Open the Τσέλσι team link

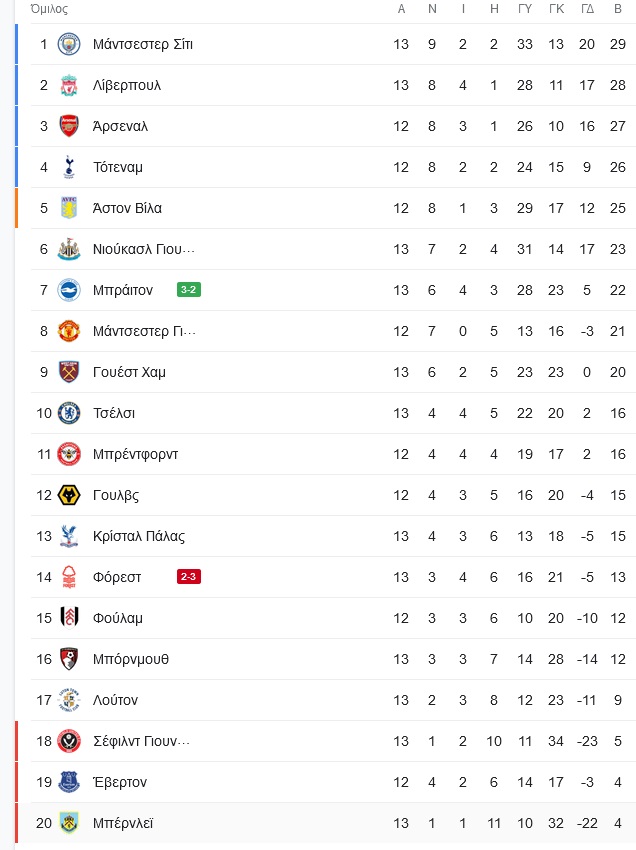(x=114, y=413)
